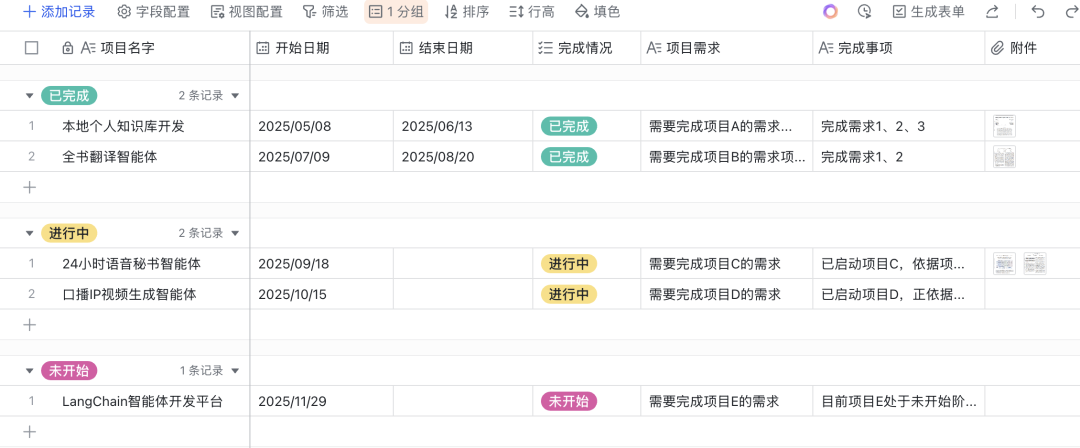The height and width of the screenshot is (448, 1080).
Task: Collapse the 已完成 group
Action: 29,96
